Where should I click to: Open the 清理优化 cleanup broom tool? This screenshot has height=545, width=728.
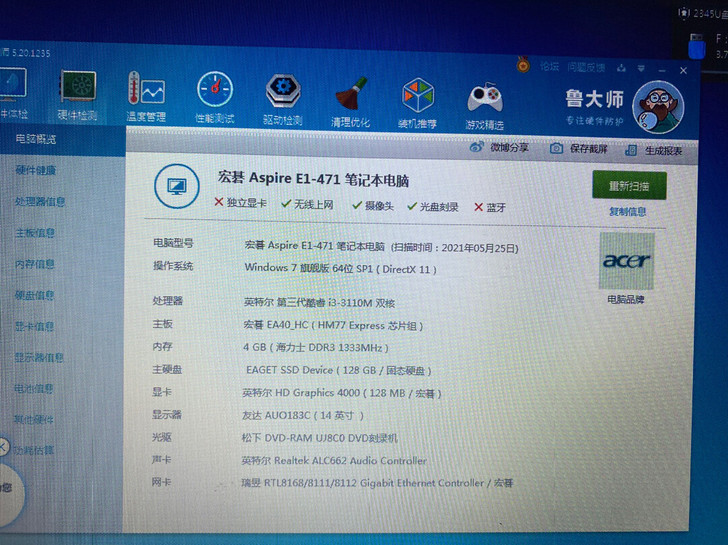[x=351, y=102]
